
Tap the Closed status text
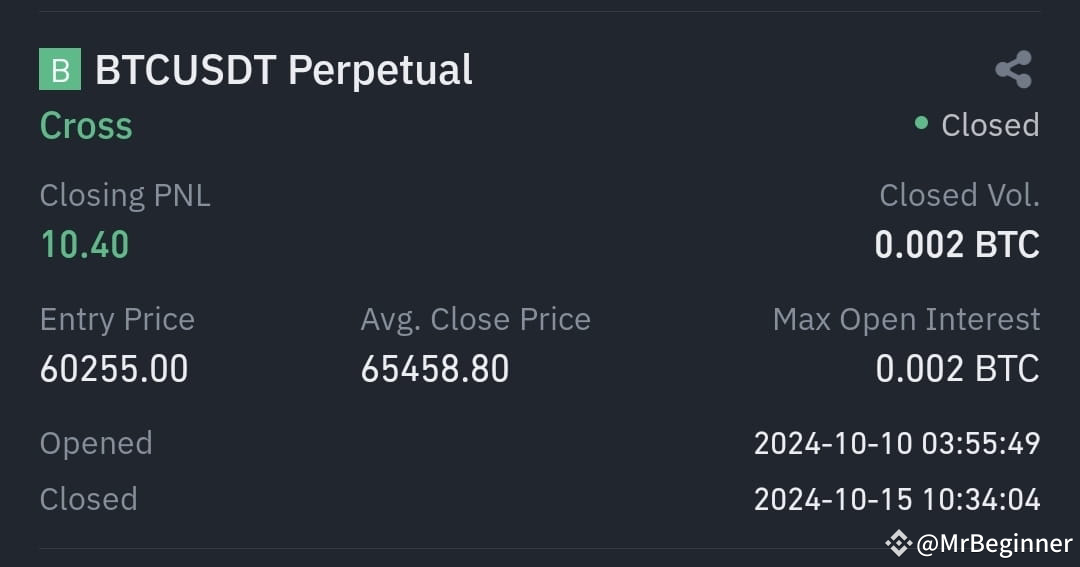click(x=990, y=125)
